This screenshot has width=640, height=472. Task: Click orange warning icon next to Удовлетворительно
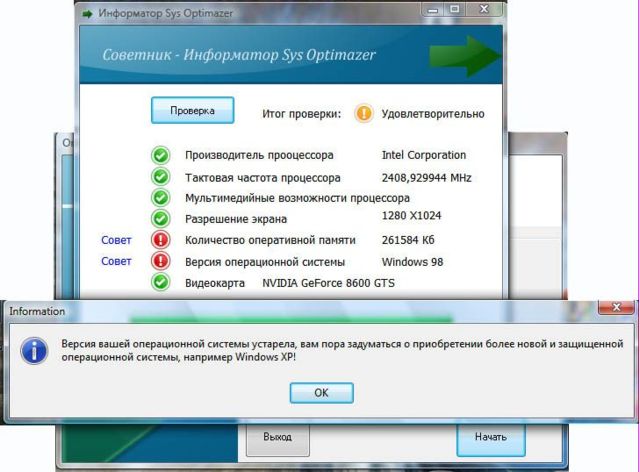tap(363, 113)
